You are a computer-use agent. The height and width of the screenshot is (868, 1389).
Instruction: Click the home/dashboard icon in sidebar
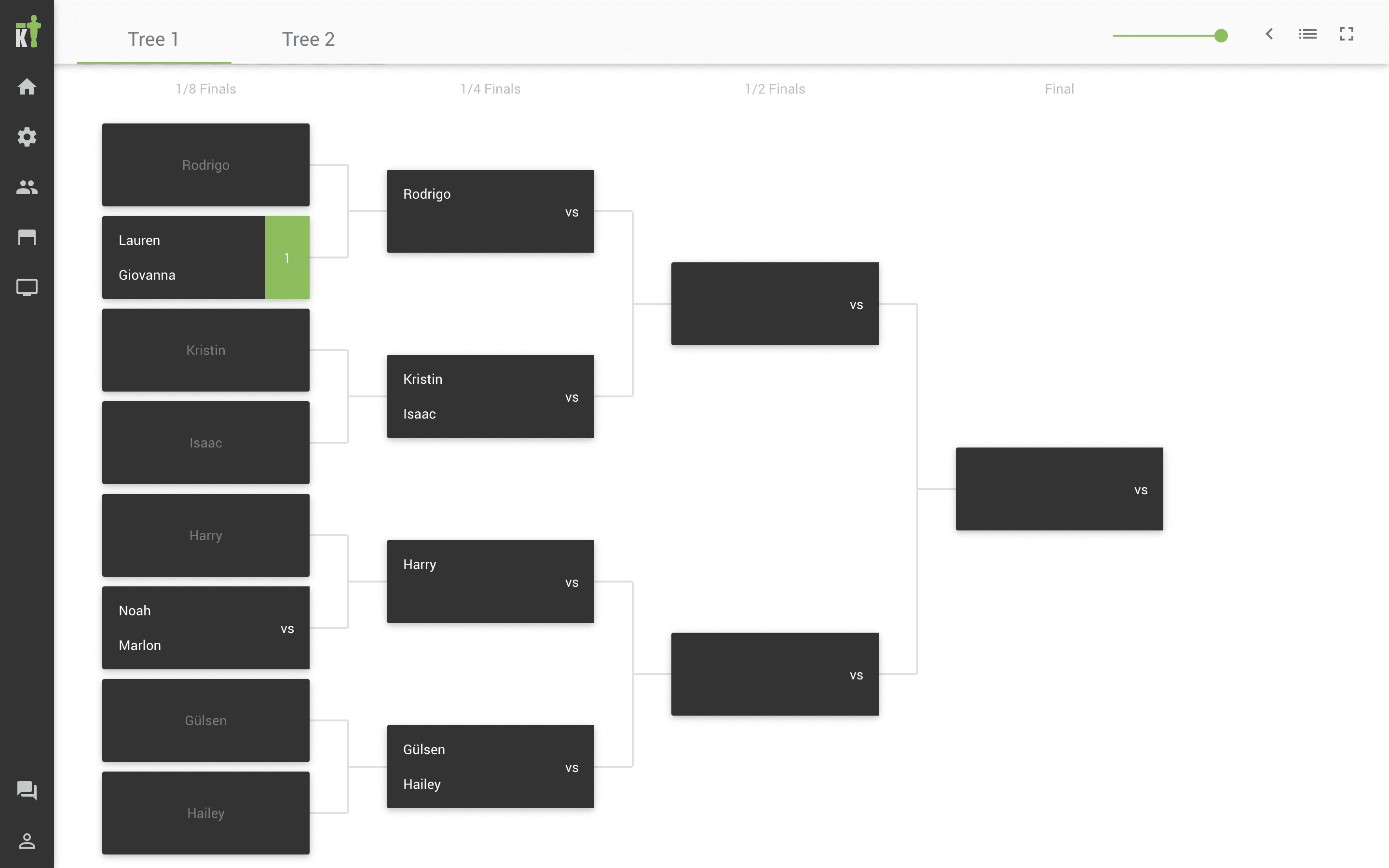click(27, 86)
